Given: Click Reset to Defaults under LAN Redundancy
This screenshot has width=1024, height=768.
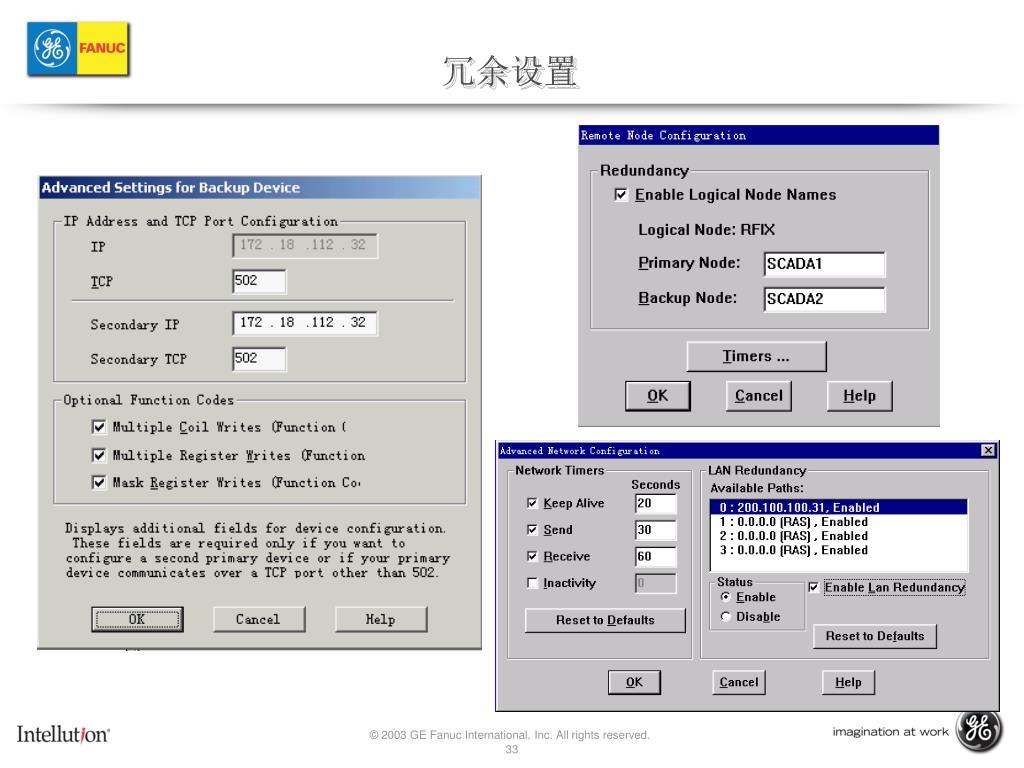Looking at the screenshot, I should (x=875, y=636).
